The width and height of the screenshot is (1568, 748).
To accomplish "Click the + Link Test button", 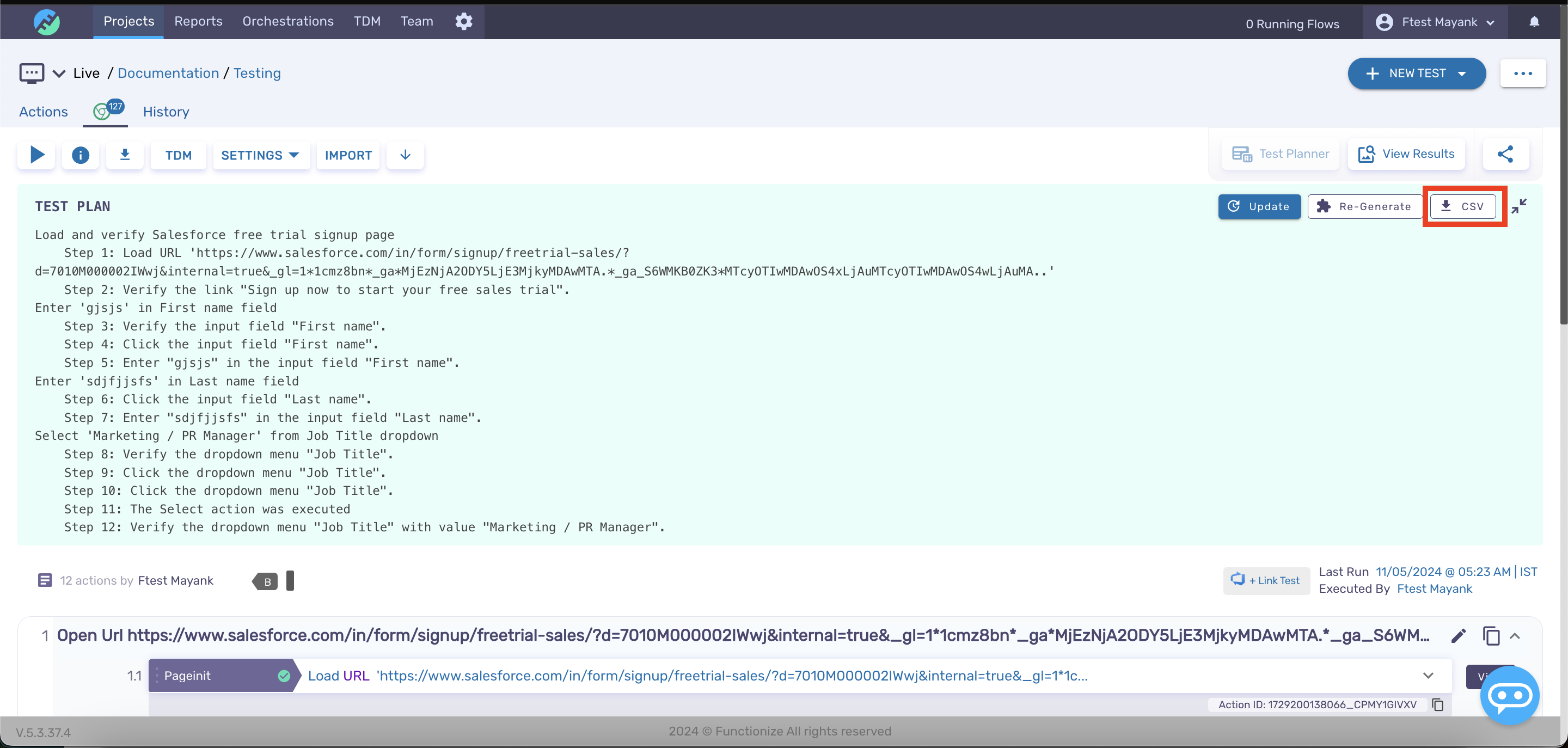I will pyautogui.click(x=1266, y=581).
